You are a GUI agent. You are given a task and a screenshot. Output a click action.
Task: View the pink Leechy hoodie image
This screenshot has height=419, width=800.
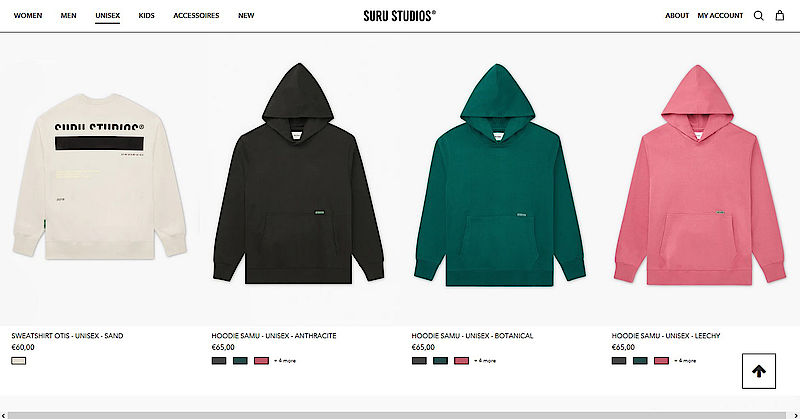click(x=699, y=175)
